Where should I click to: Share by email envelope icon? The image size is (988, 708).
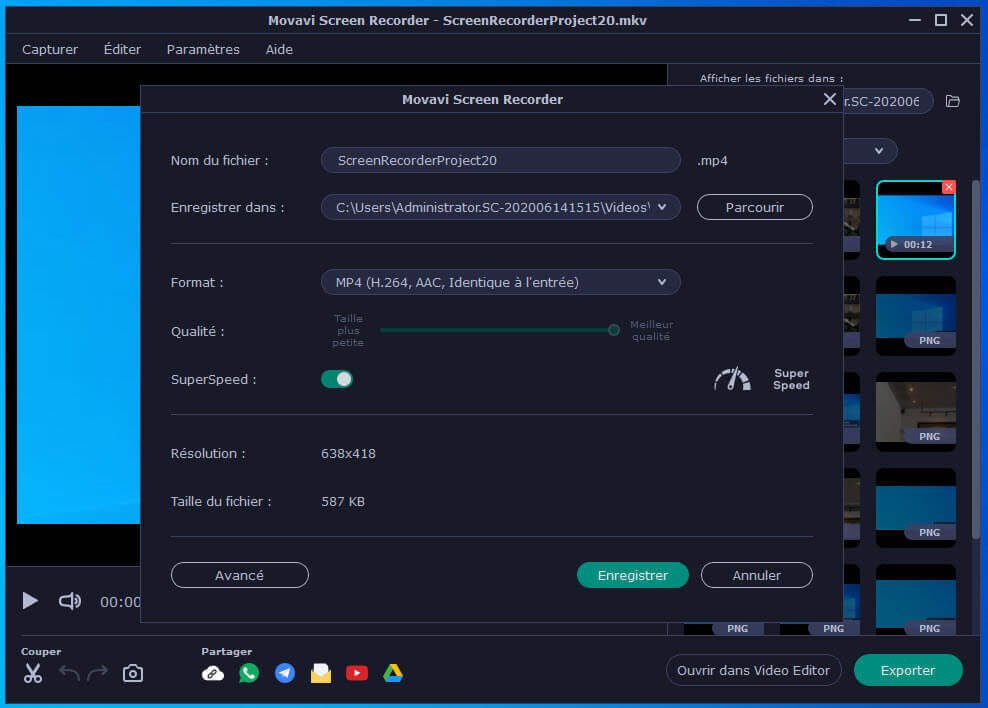[x=321, y=673]
